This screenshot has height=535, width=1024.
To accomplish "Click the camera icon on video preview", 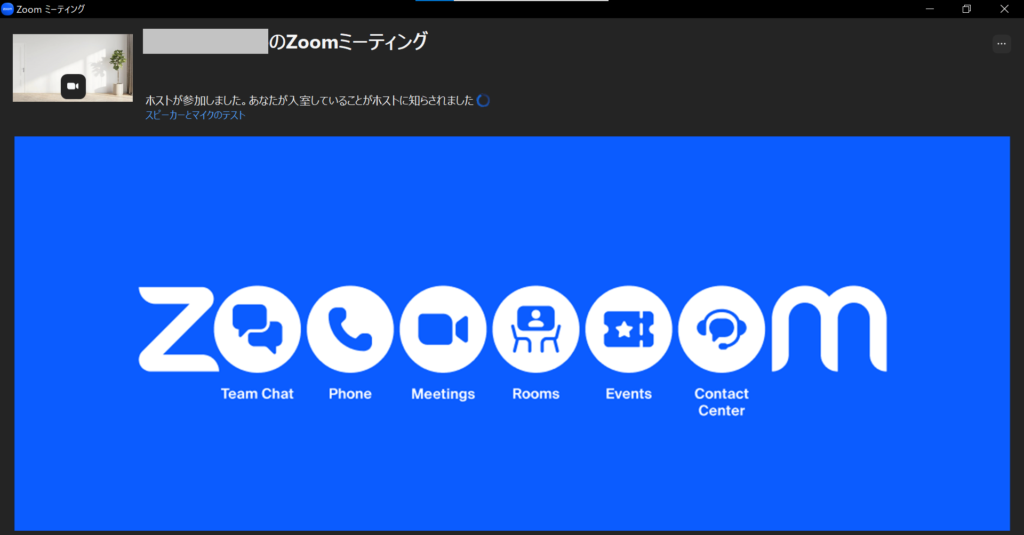I will click(73, 86).
